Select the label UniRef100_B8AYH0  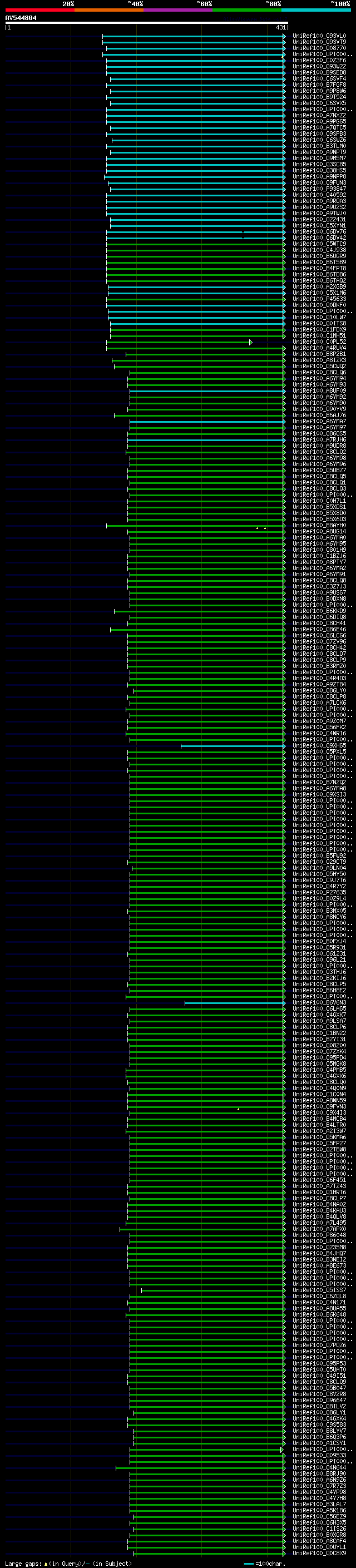[319, 525]
